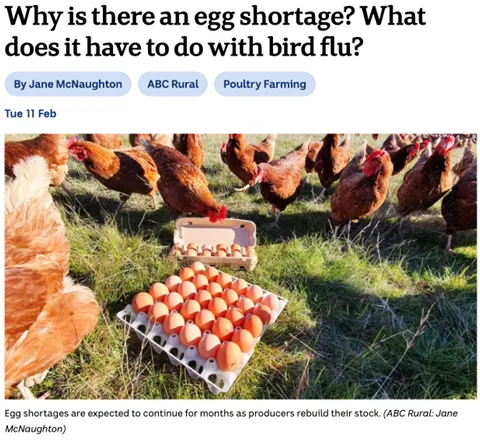
Task: Click the open cardboard egg carton in photo
Action: point(215,243)
